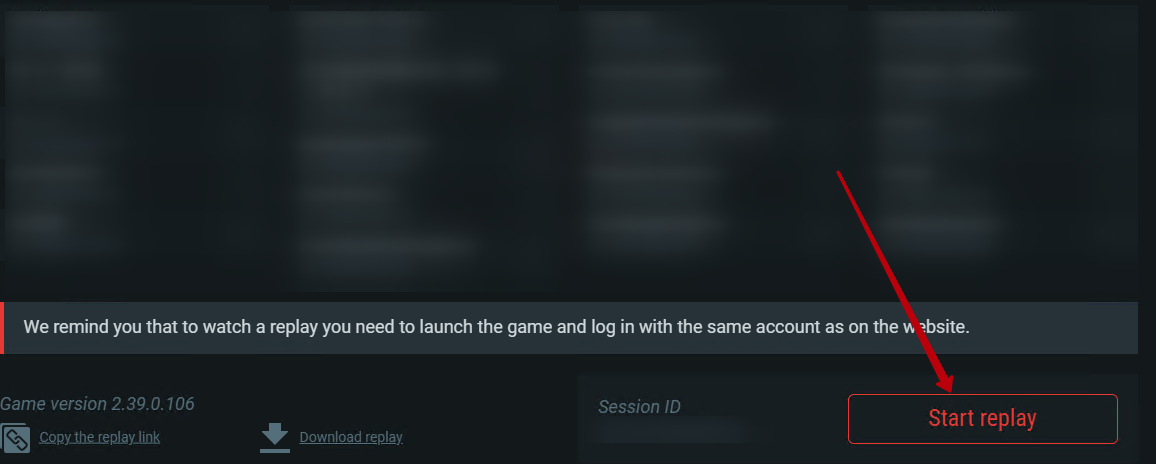The height and width of the screenshot is (464, 1156).
Task: Click the Game version 2.39.0.106 text
Action: 97,404
